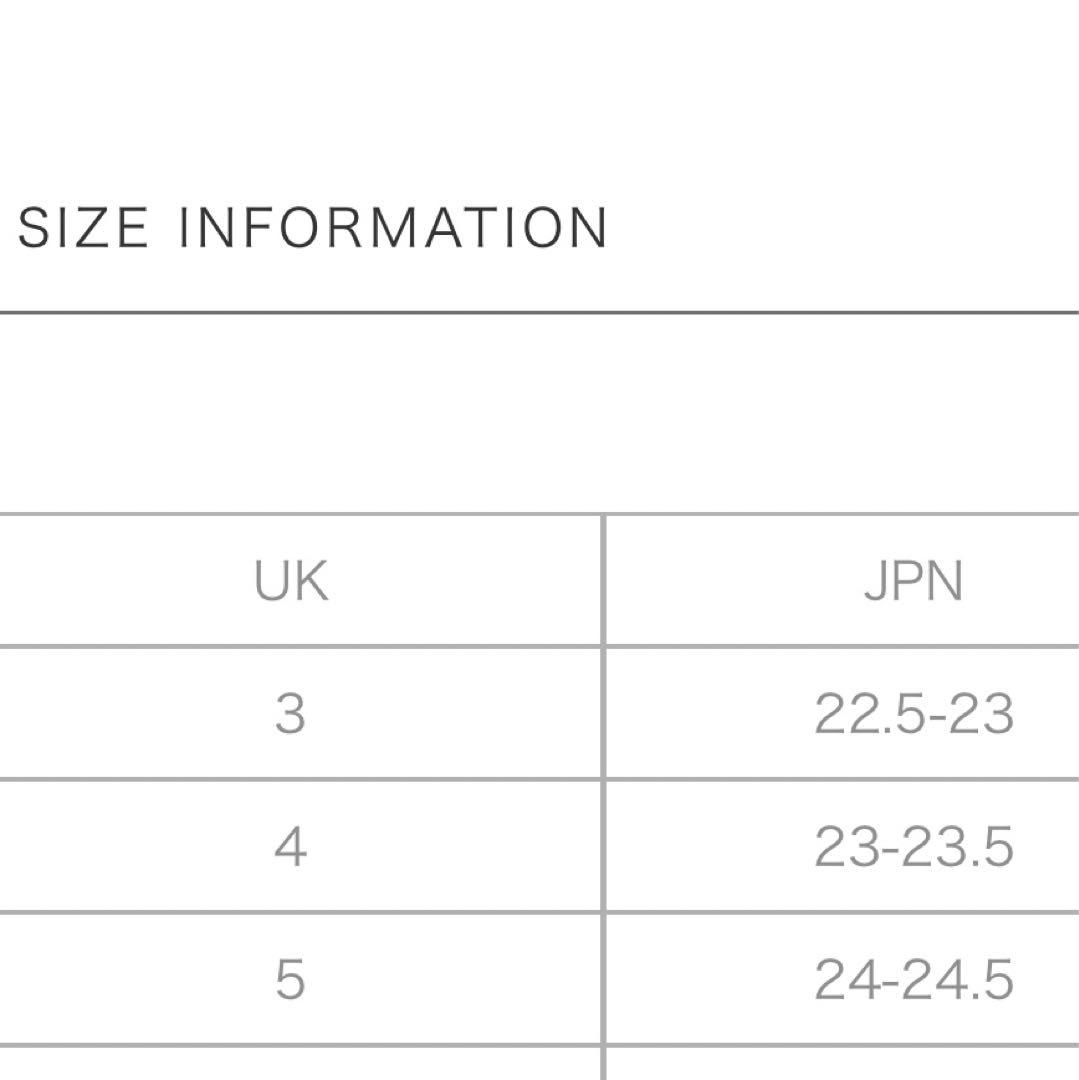Click the partially visible cell below UK 5
Viewport: 1079px width, 1080px height.
pos(300,1064)
